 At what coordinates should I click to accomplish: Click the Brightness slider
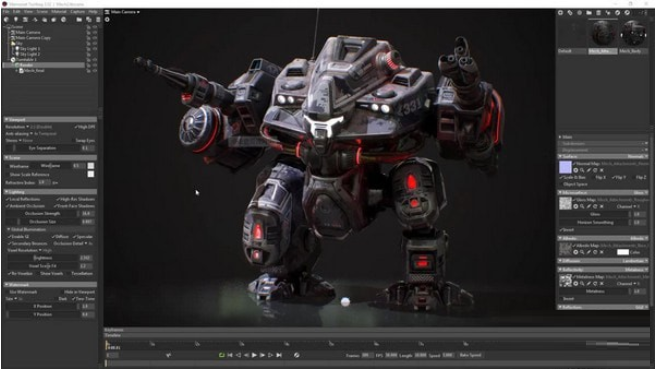click(42, 258)
